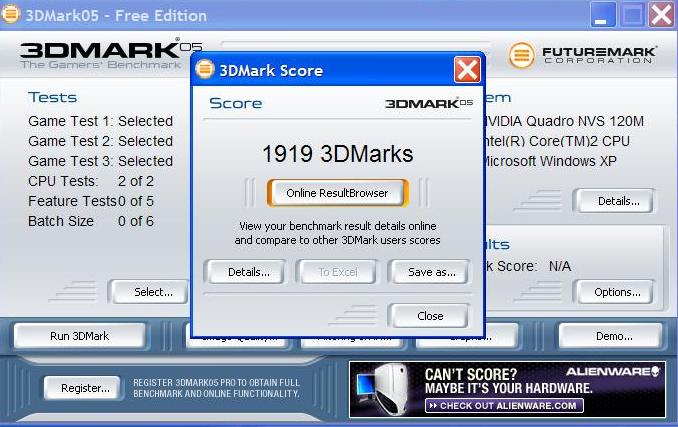Image resolution: width=678 pixels, height=427 pixels.
Task: Click the Feature Tests 0 of 5 line
Action: point(91,201)
